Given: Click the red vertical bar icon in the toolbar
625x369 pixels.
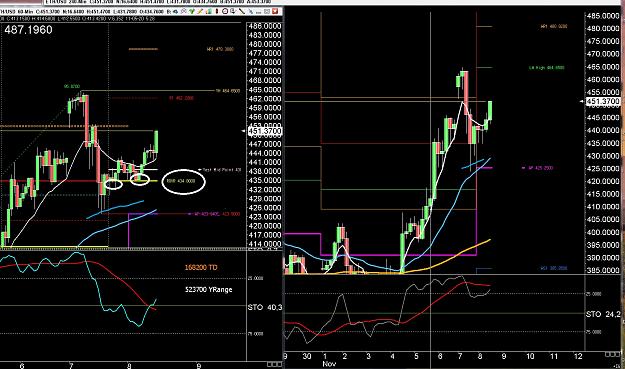Looking at the screenshot, I should pos(217,11).
